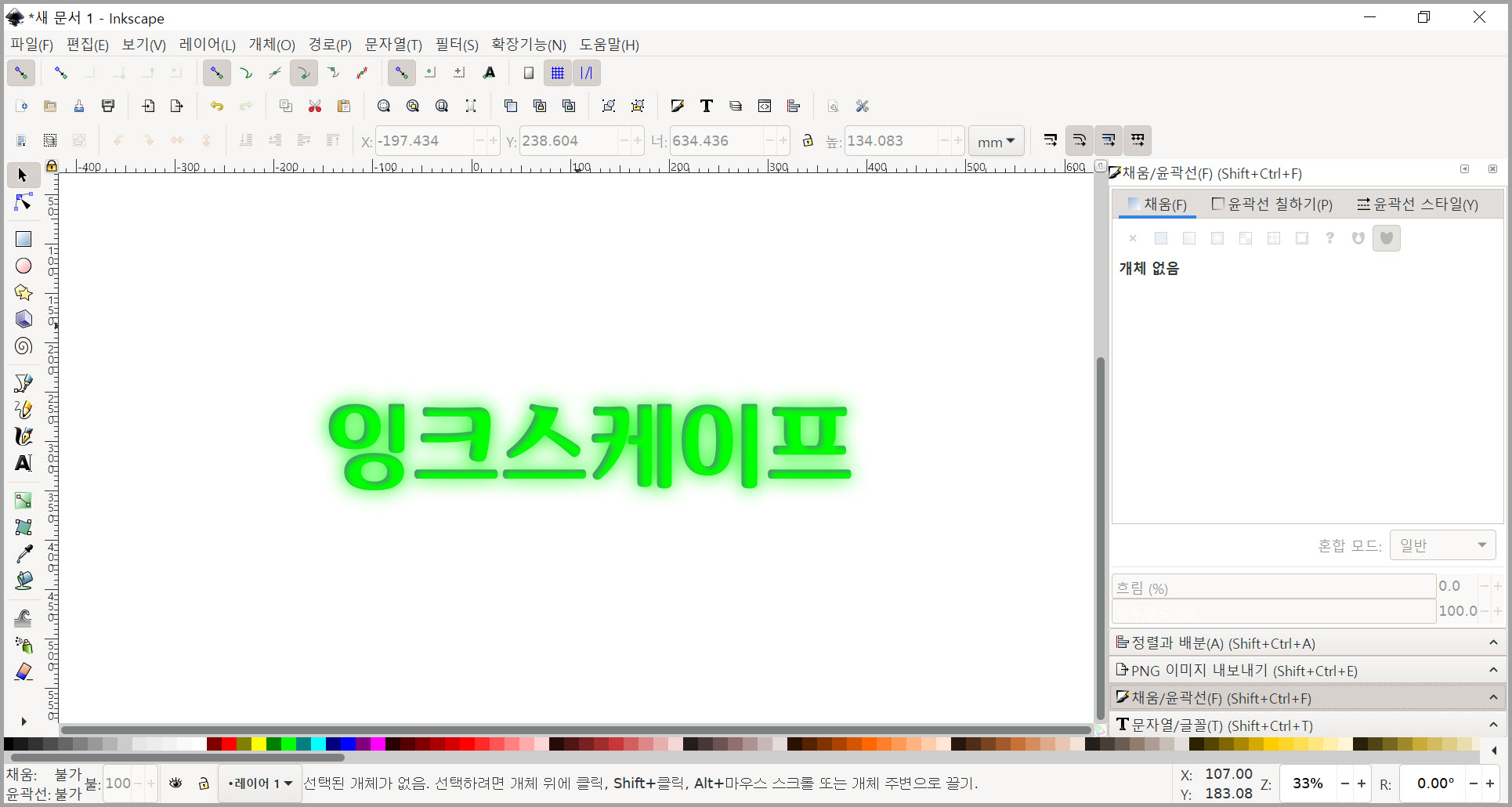The height and width of the screenshot is (807, 1512).
Task: Select the Text tool in toolbox
Action: pos(24,463)
